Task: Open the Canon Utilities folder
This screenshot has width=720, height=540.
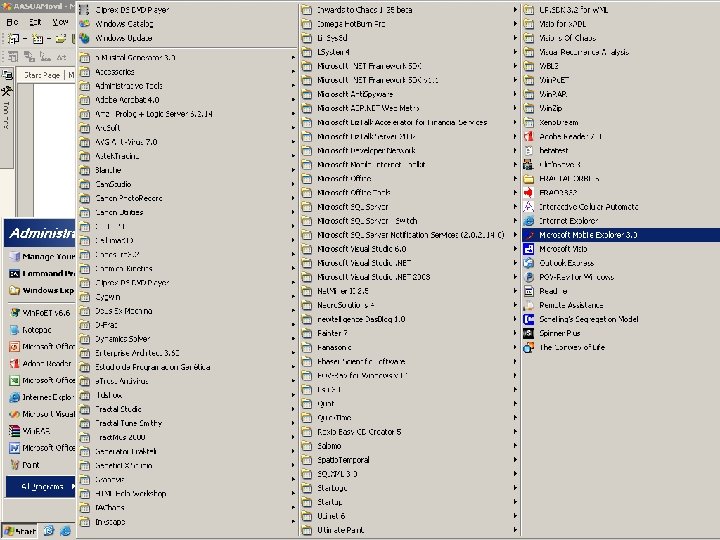Action: click(x=187, y=213)
